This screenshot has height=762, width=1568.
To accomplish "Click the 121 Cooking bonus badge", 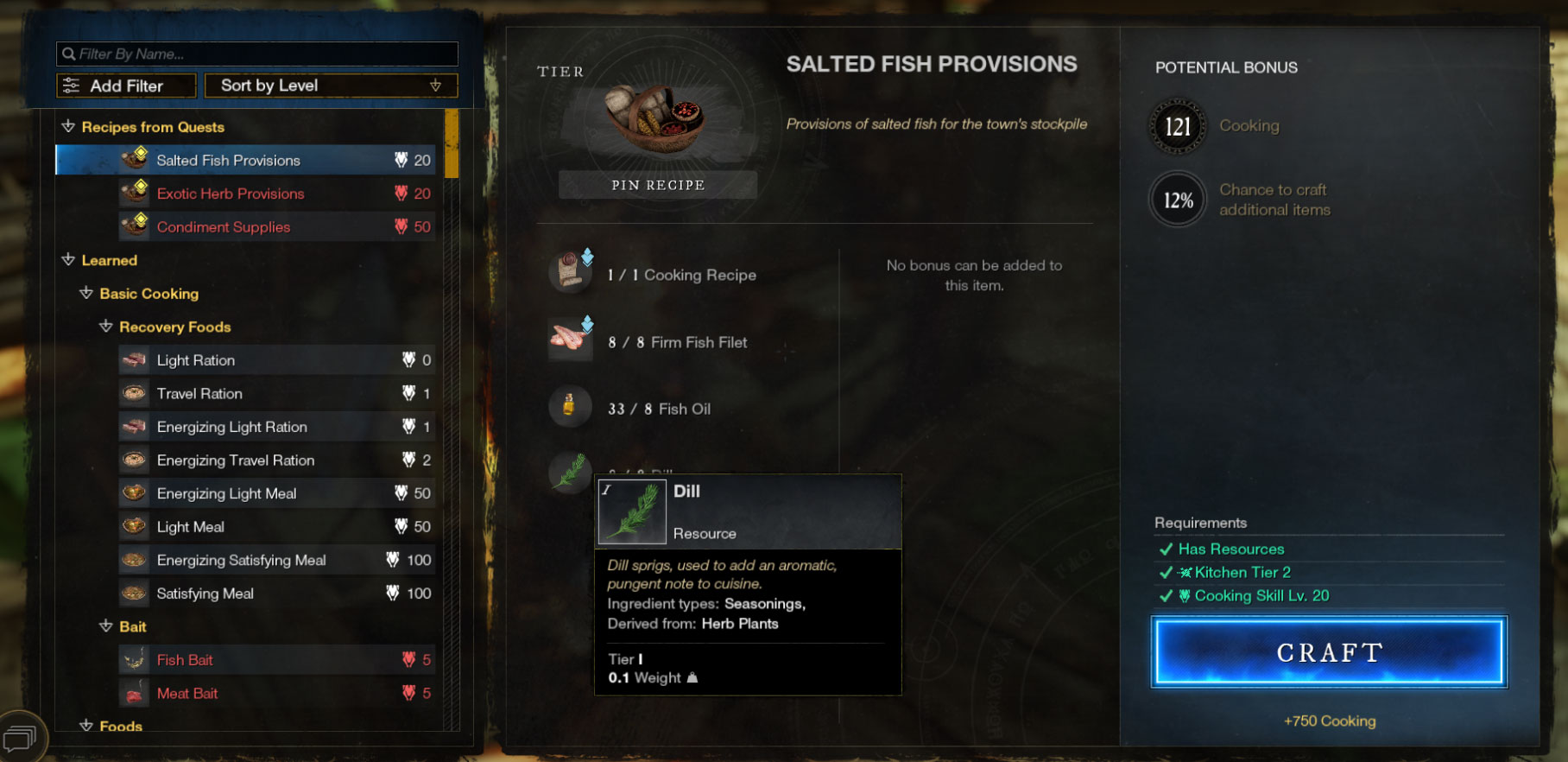I will 1178,127.
